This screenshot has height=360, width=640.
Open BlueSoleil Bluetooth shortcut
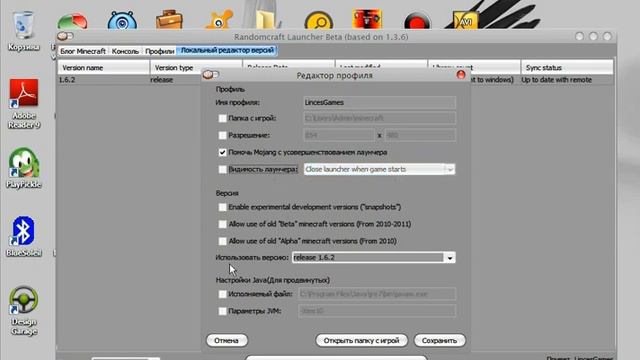pyautogui.click(x=24, y=236)
